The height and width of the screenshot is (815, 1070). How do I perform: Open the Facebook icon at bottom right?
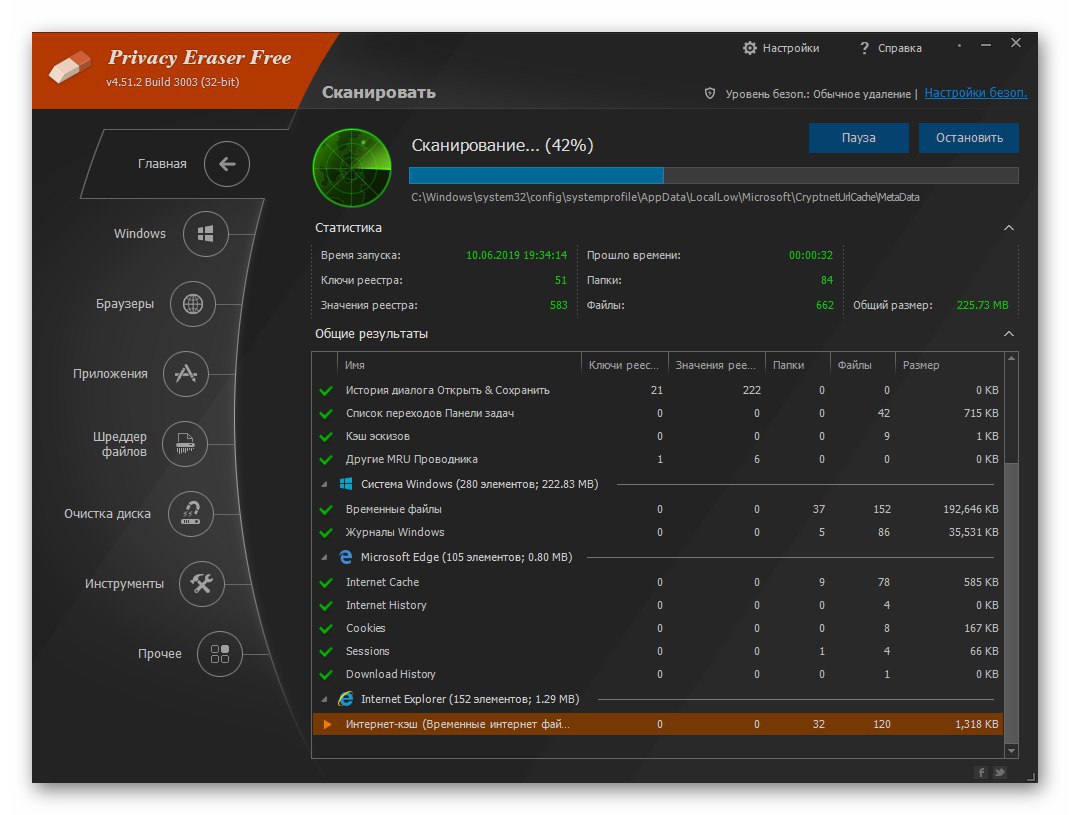981,772
